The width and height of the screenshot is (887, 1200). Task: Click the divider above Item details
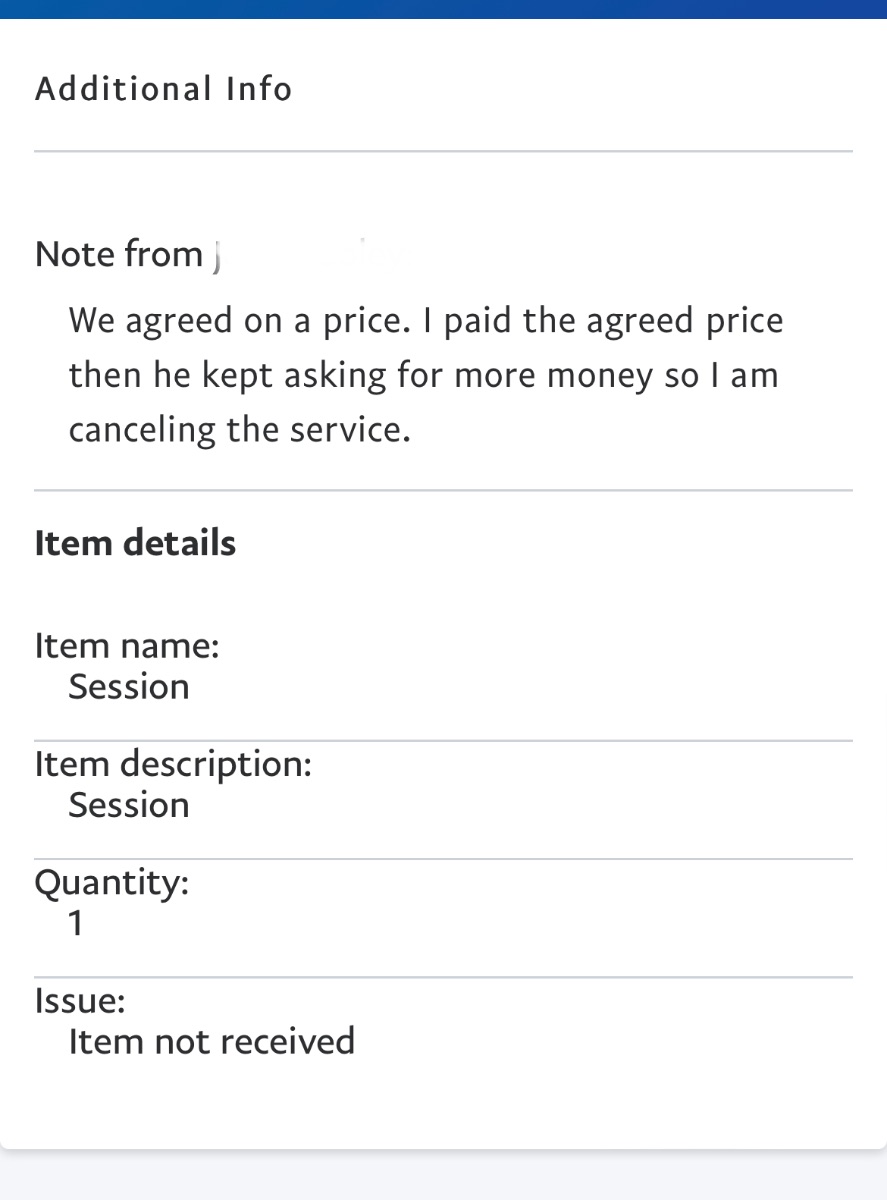pyautogui.click(x=443, y=490)
